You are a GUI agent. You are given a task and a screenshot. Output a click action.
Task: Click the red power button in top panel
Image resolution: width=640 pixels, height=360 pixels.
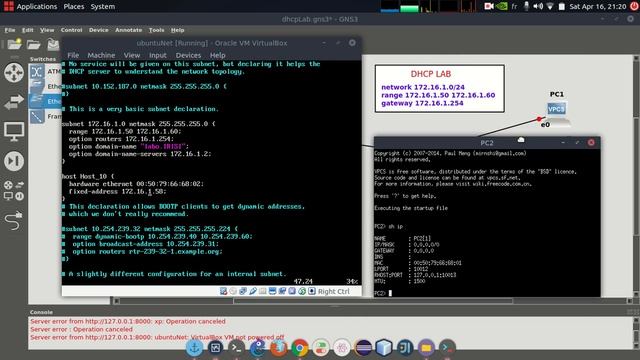click(634, 6)
